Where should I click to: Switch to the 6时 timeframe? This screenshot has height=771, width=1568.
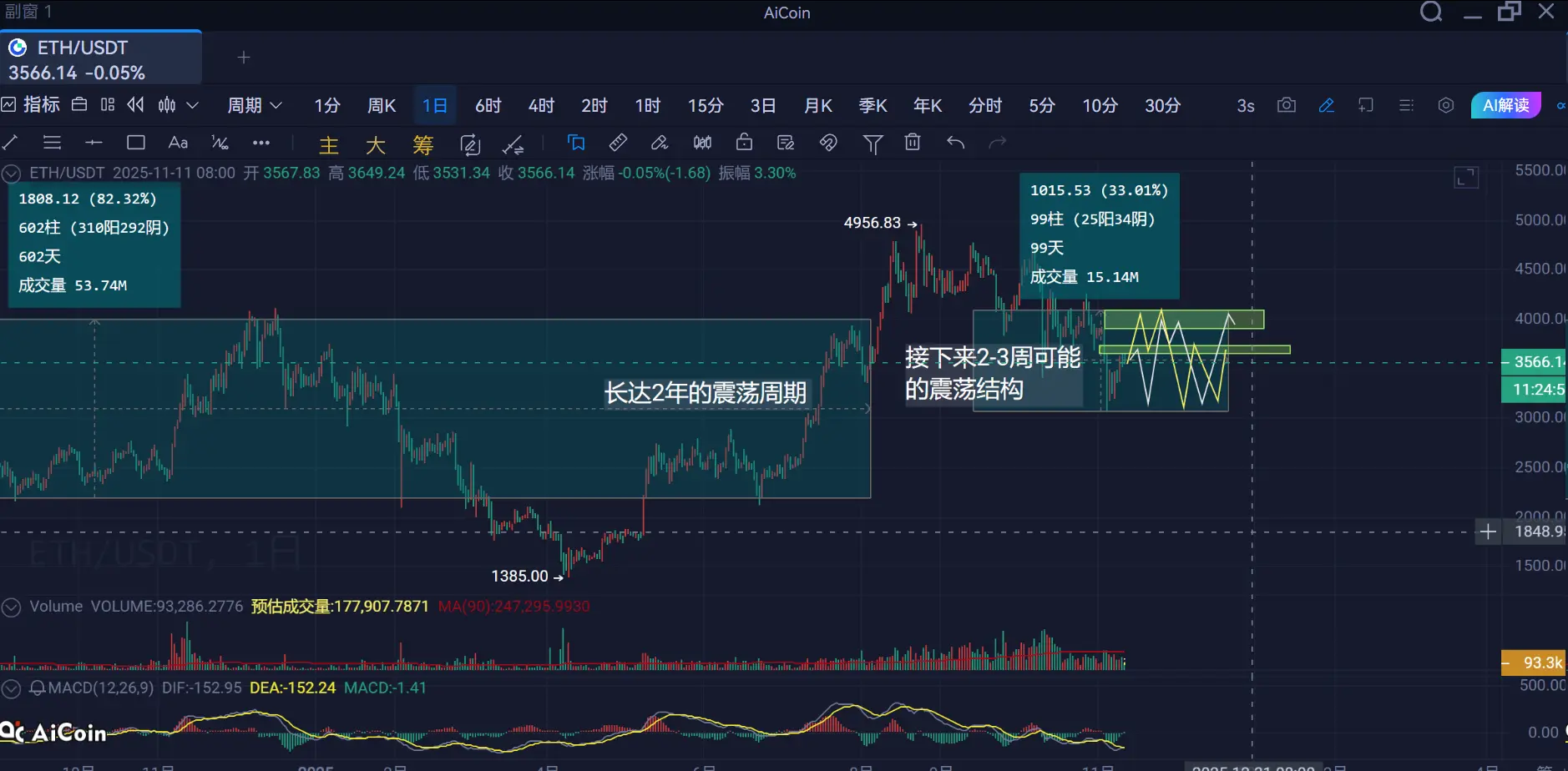[x=488, y=105]
